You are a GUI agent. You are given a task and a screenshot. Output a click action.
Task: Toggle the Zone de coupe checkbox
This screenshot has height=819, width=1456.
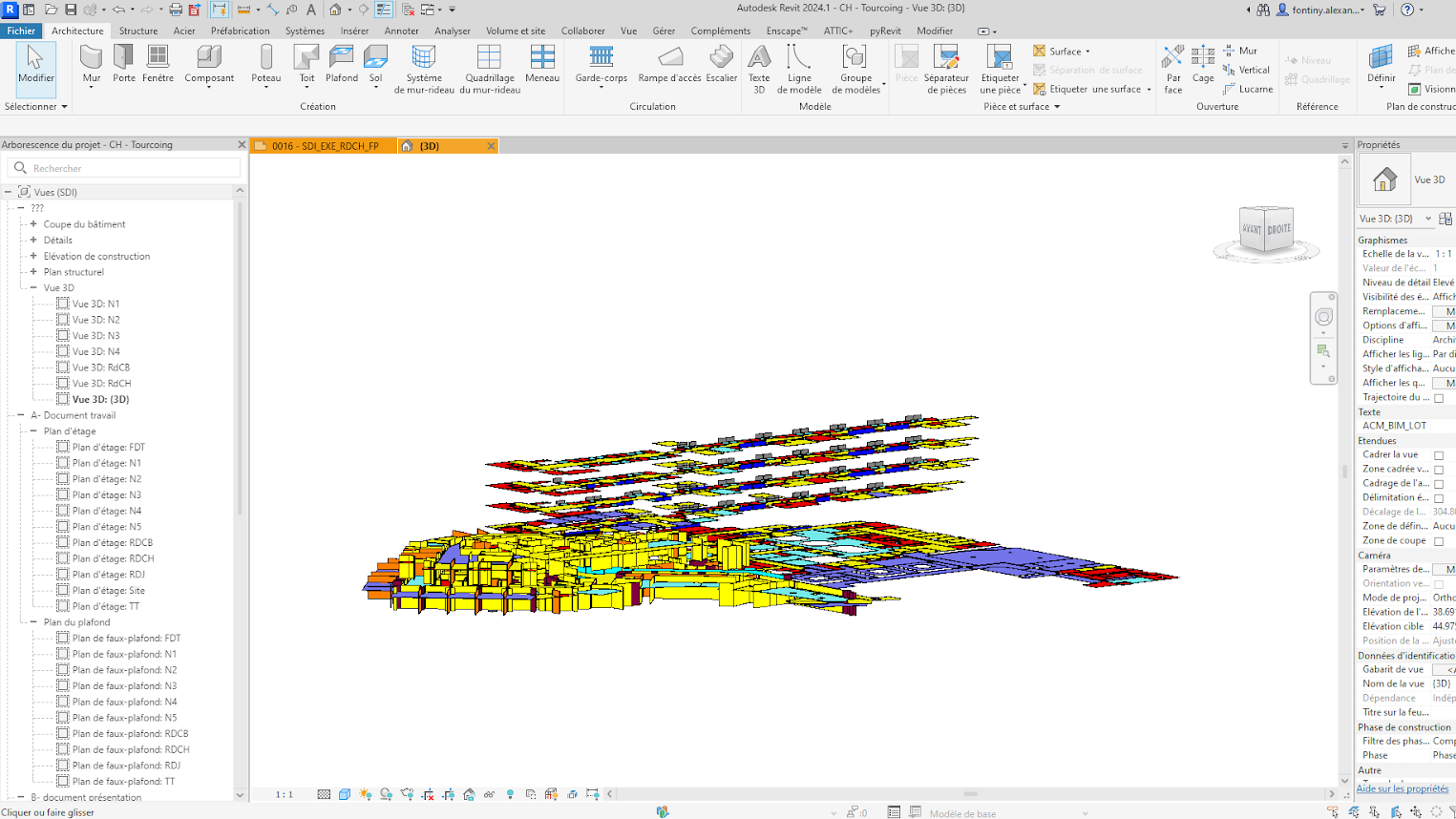[x=1439, y=541]
